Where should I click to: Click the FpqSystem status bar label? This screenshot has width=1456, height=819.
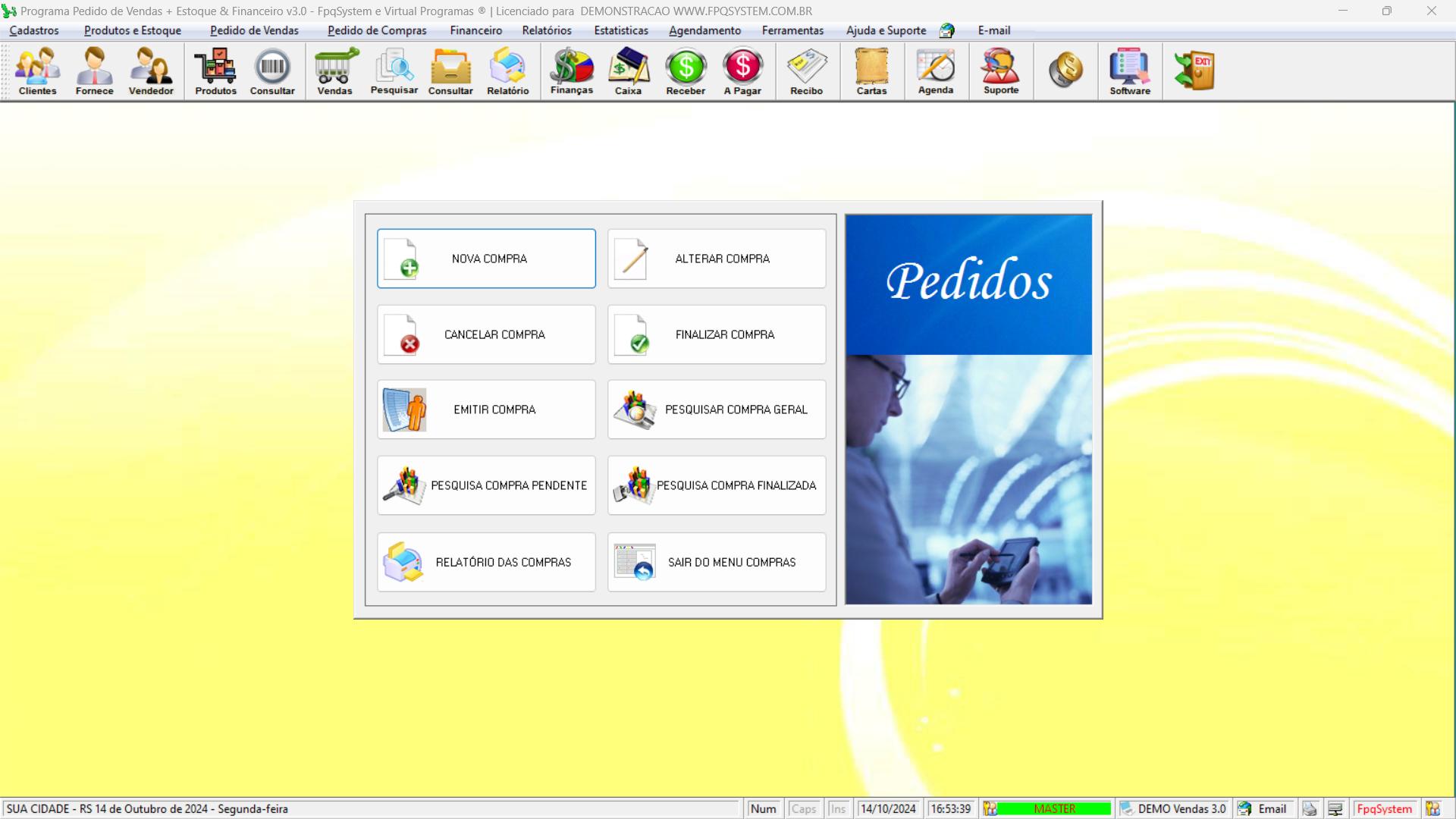tap(1385, 809)
